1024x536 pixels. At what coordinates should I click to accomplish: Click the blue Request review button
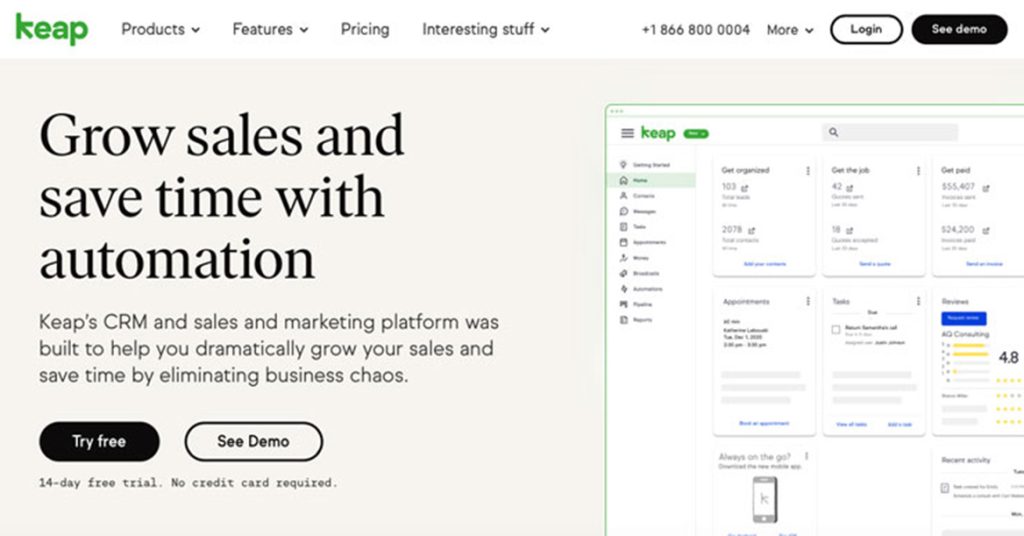click(x=964, y=318)
